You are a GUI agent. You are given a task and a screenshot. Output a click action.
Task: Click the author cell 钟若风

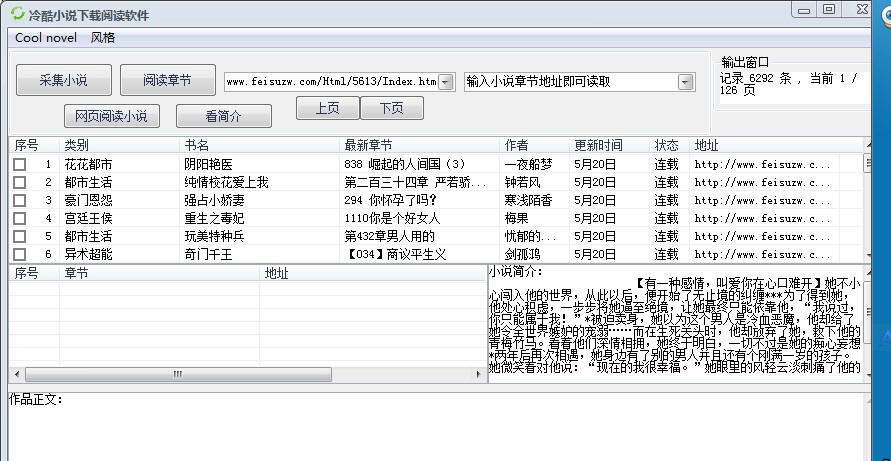(x=522, y=183)
